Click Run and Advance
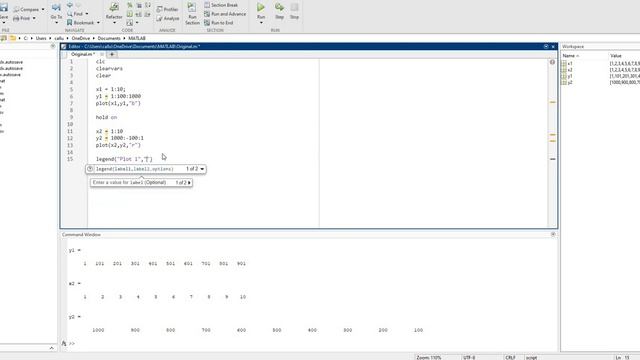The width and height of the screenshot is (640, 360). [225, 14]
